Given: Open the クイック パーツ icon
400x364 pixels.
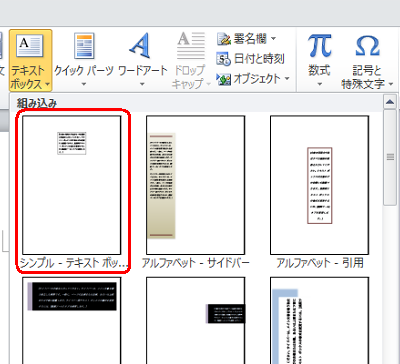Looking at the screenshot, I should [84, 46].
